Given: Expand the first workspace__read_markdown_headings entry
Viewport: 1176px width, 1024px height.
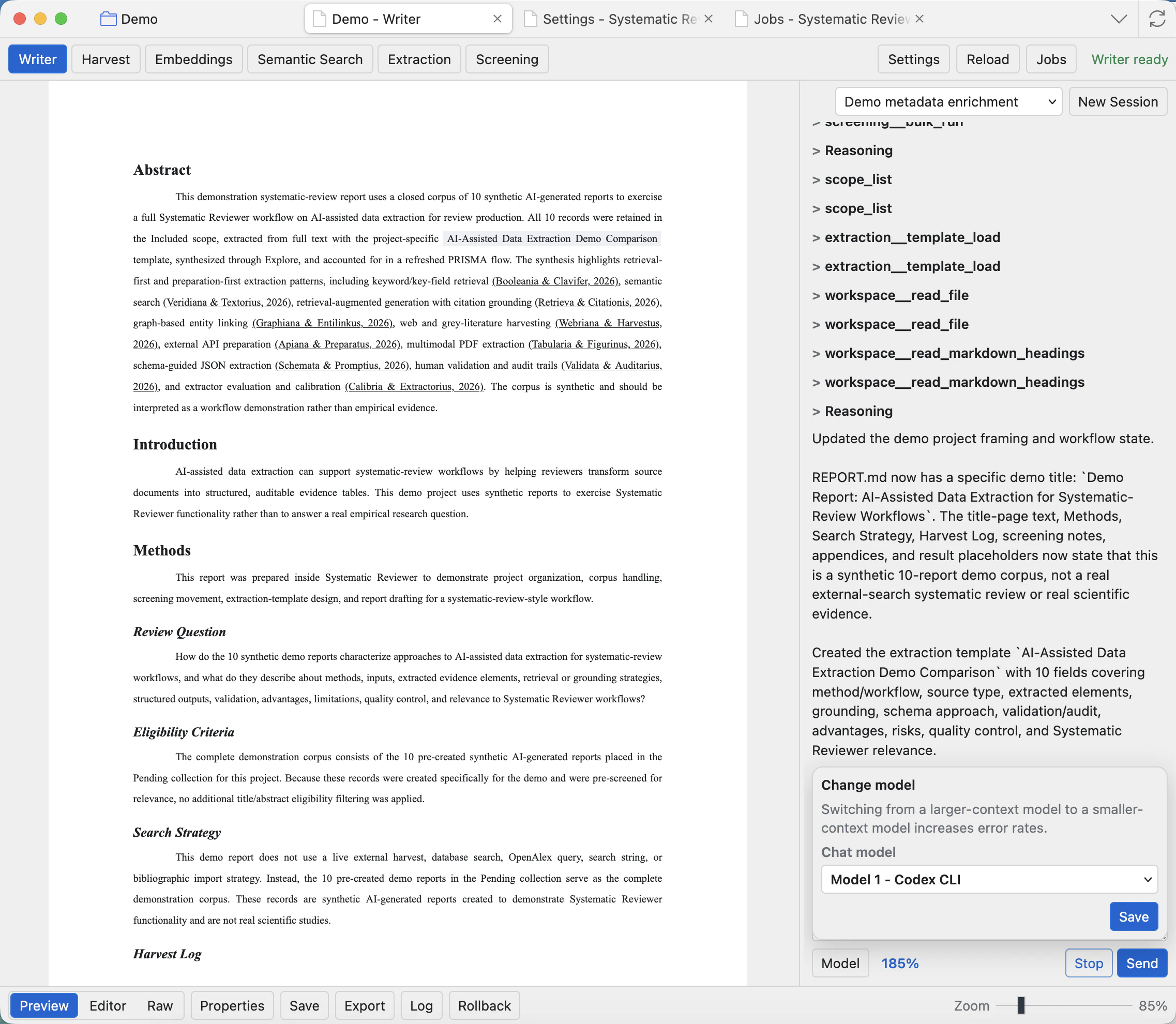Looking at the screenshot, I should click(948, 354).
